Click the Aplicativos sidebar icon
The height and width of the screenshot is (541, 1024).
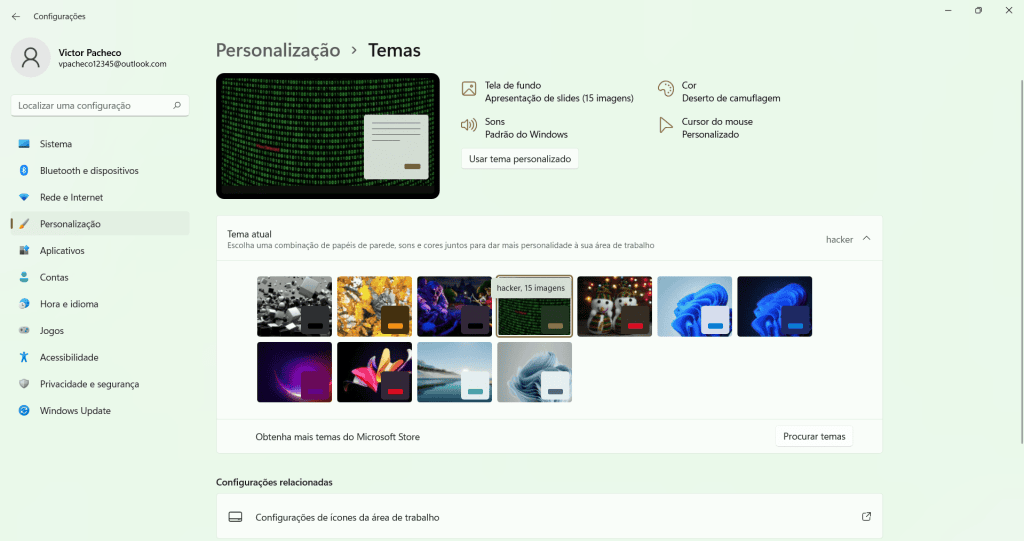tap(24, 250)
